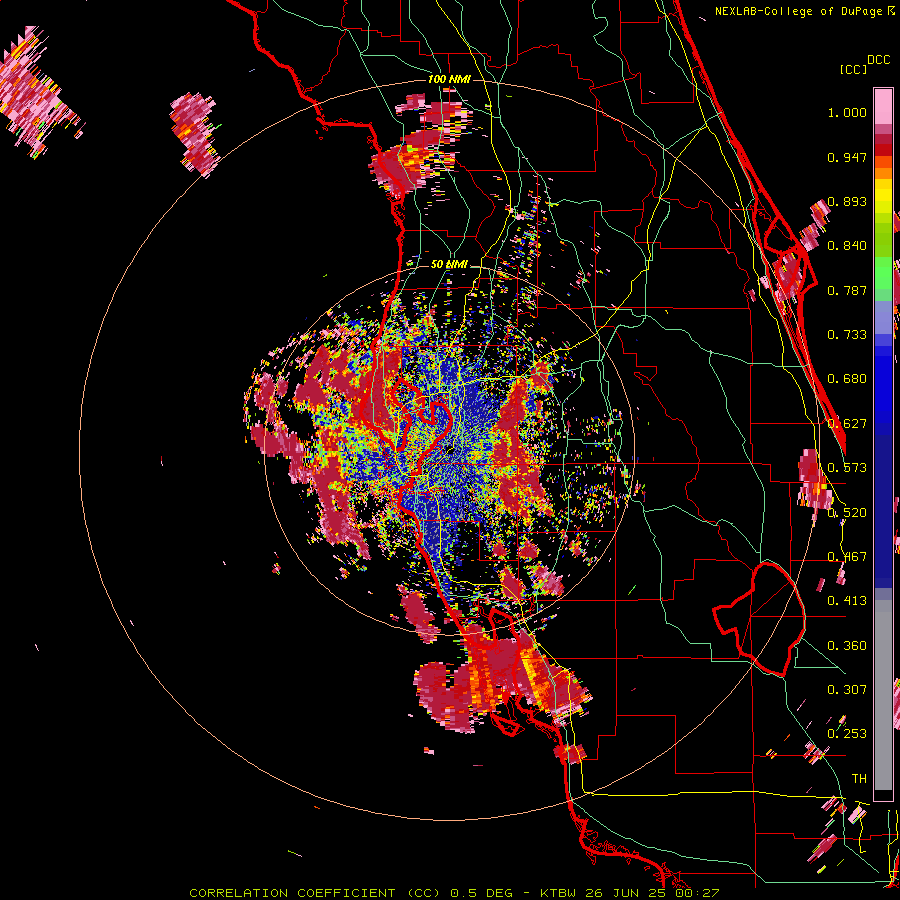Click the 0.307 legend value
The height and width of the screenshot is (900, 900).
[847, 690]
